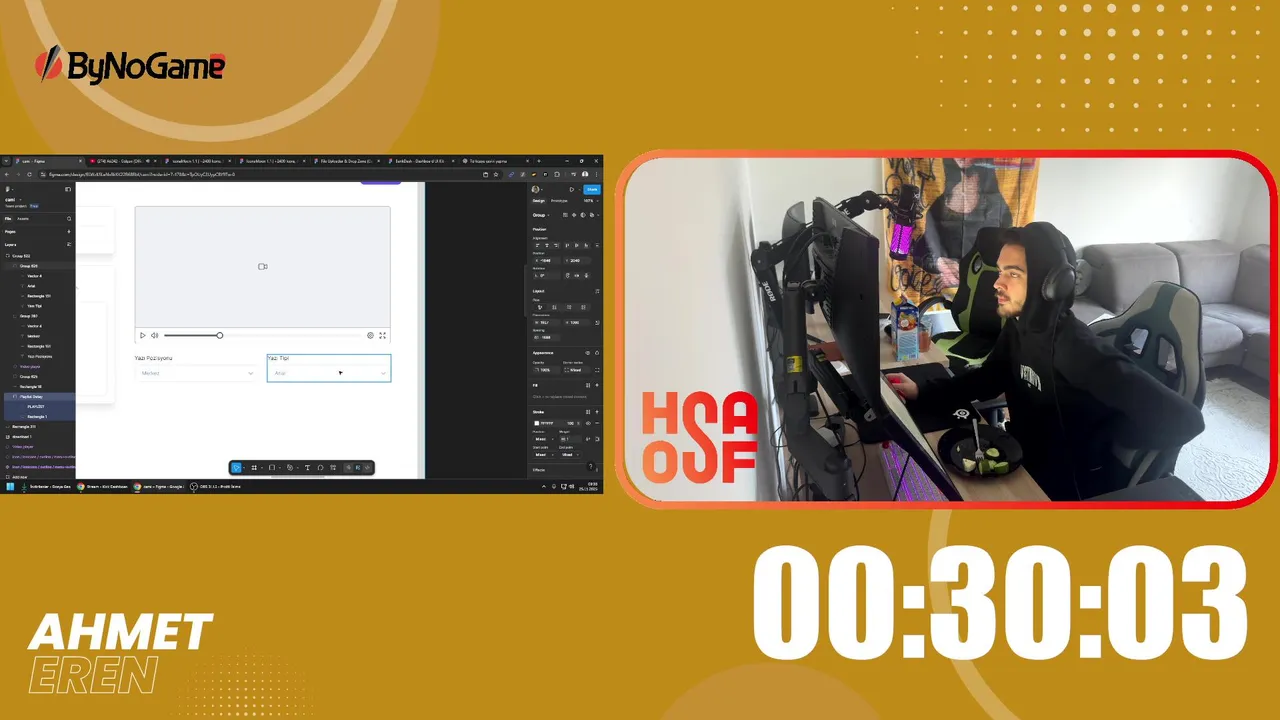Click the camera icon in video placeholder
The height and width of the screenshot is (720, 1280).
[x=263, y=267]
